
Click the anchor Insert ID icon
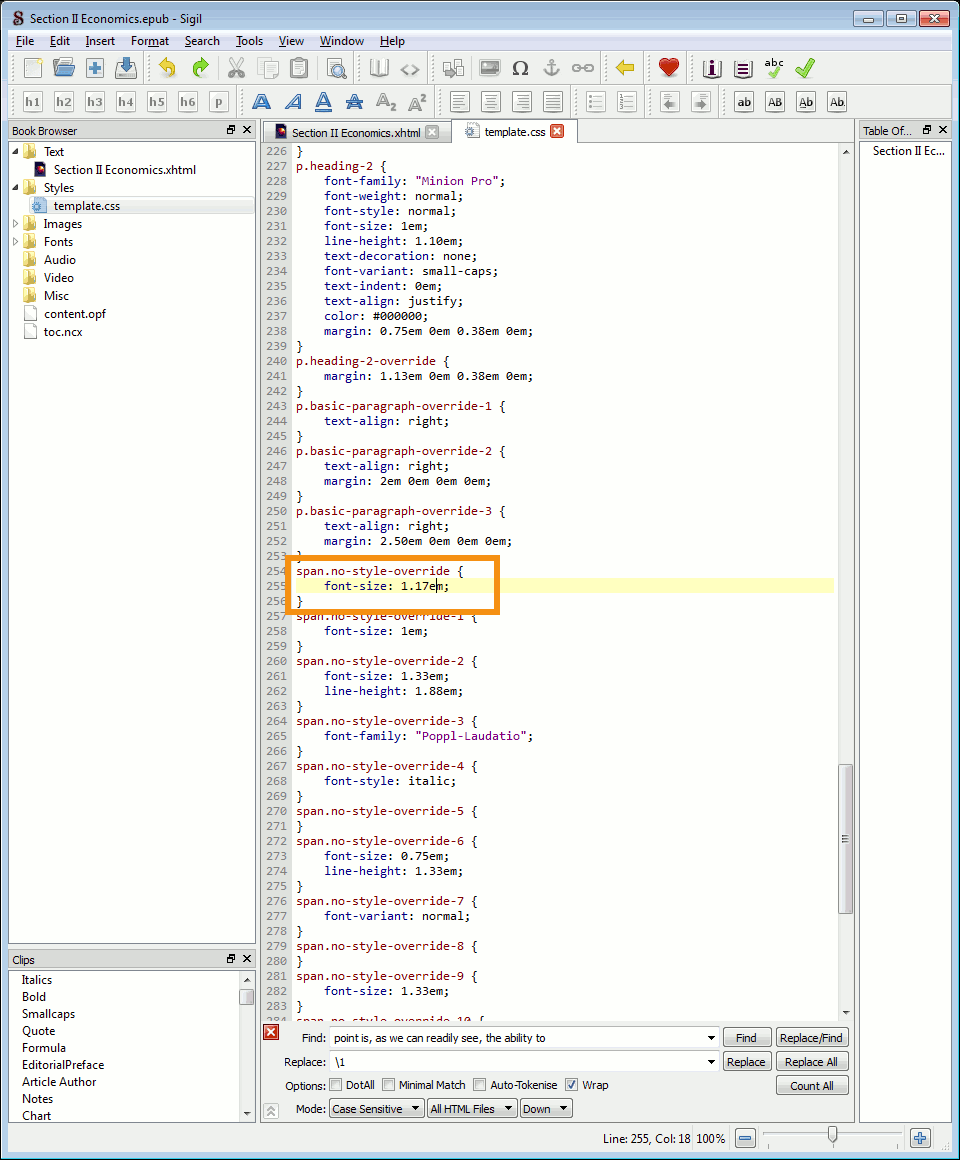550,68
